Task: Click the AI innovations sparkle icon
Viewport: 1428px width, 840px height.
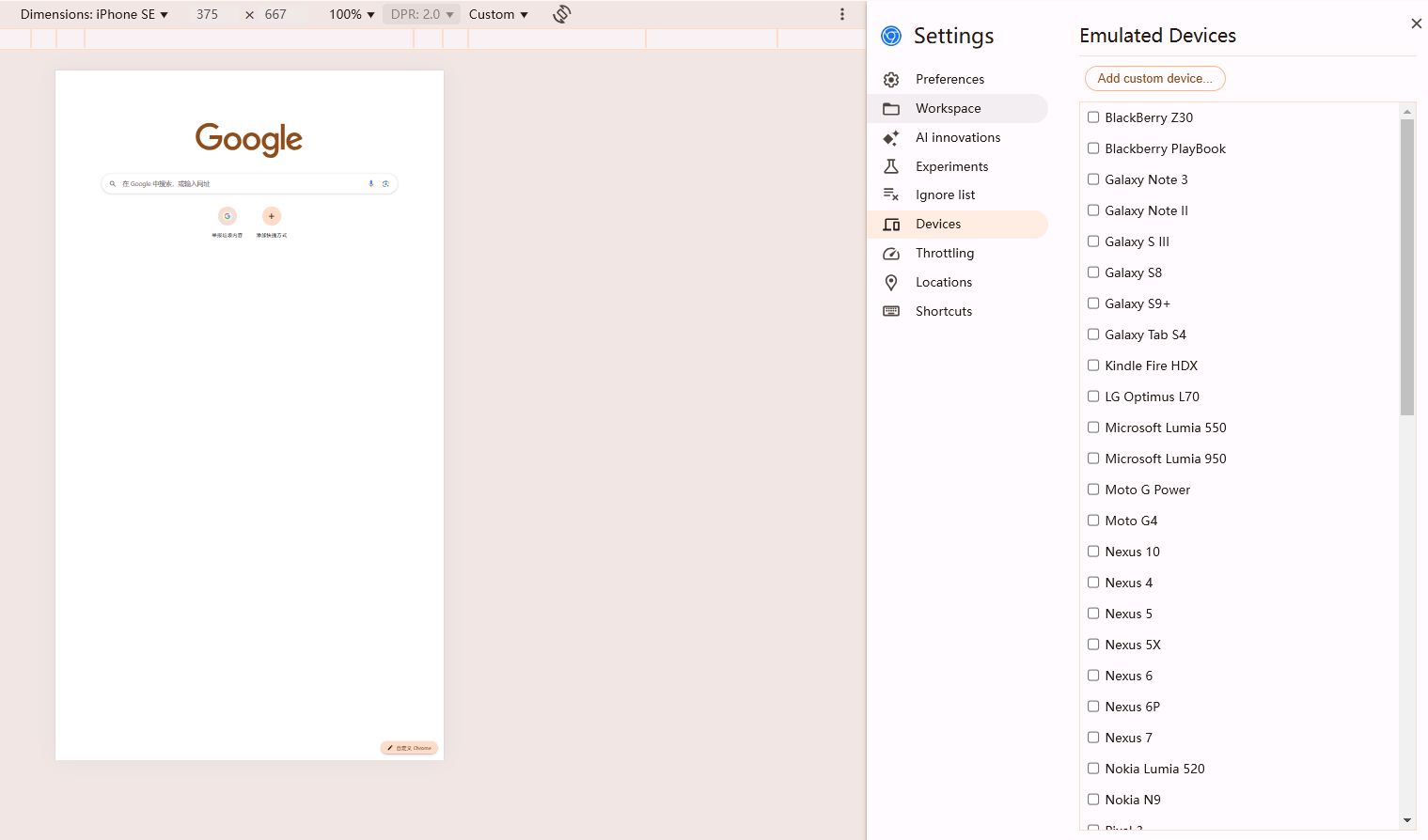Action: [891, 138]
